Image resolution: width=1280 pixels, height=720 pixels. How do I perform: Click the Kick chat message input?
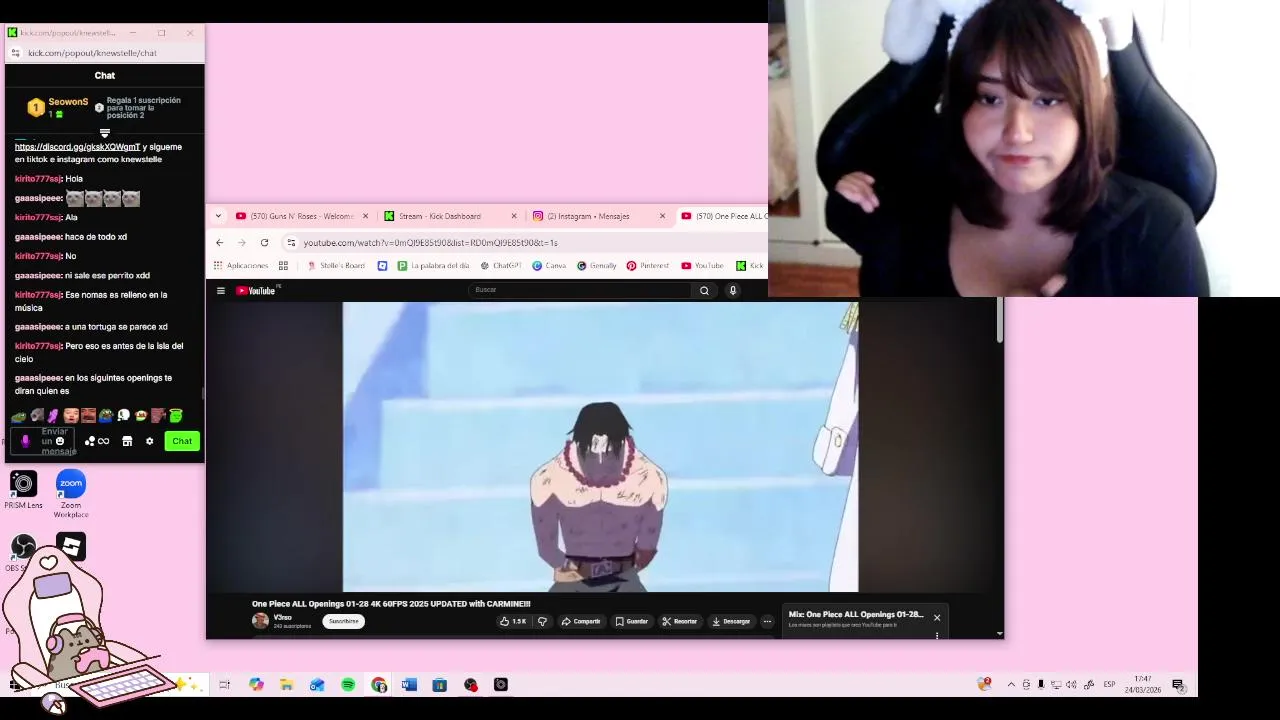coord(44,441)
